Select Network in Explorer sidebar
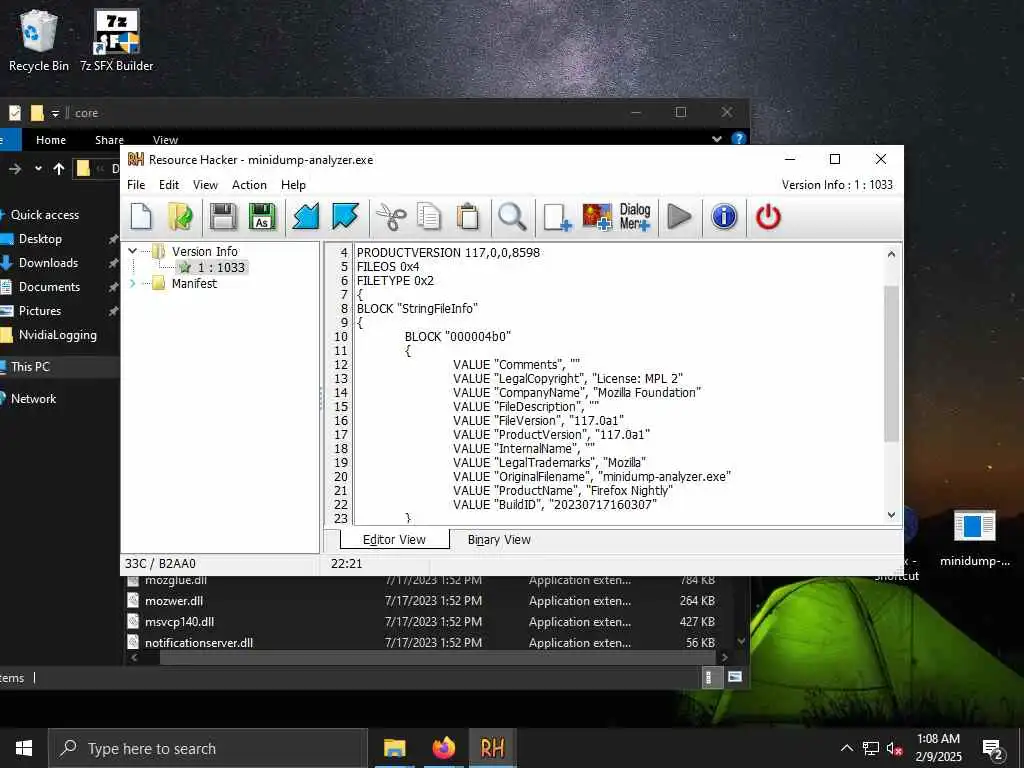Viewport: 1024px width, 768px height. (33, 399)
